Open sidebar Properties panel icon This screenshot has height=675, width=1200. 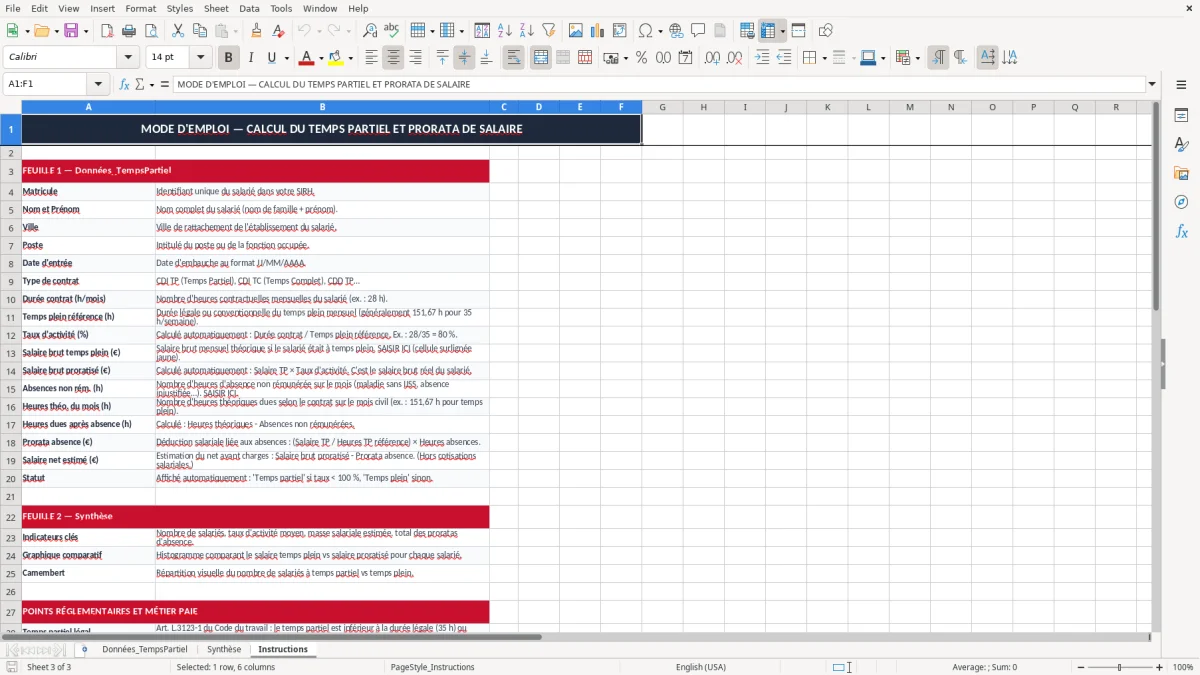pos(1181,116)
